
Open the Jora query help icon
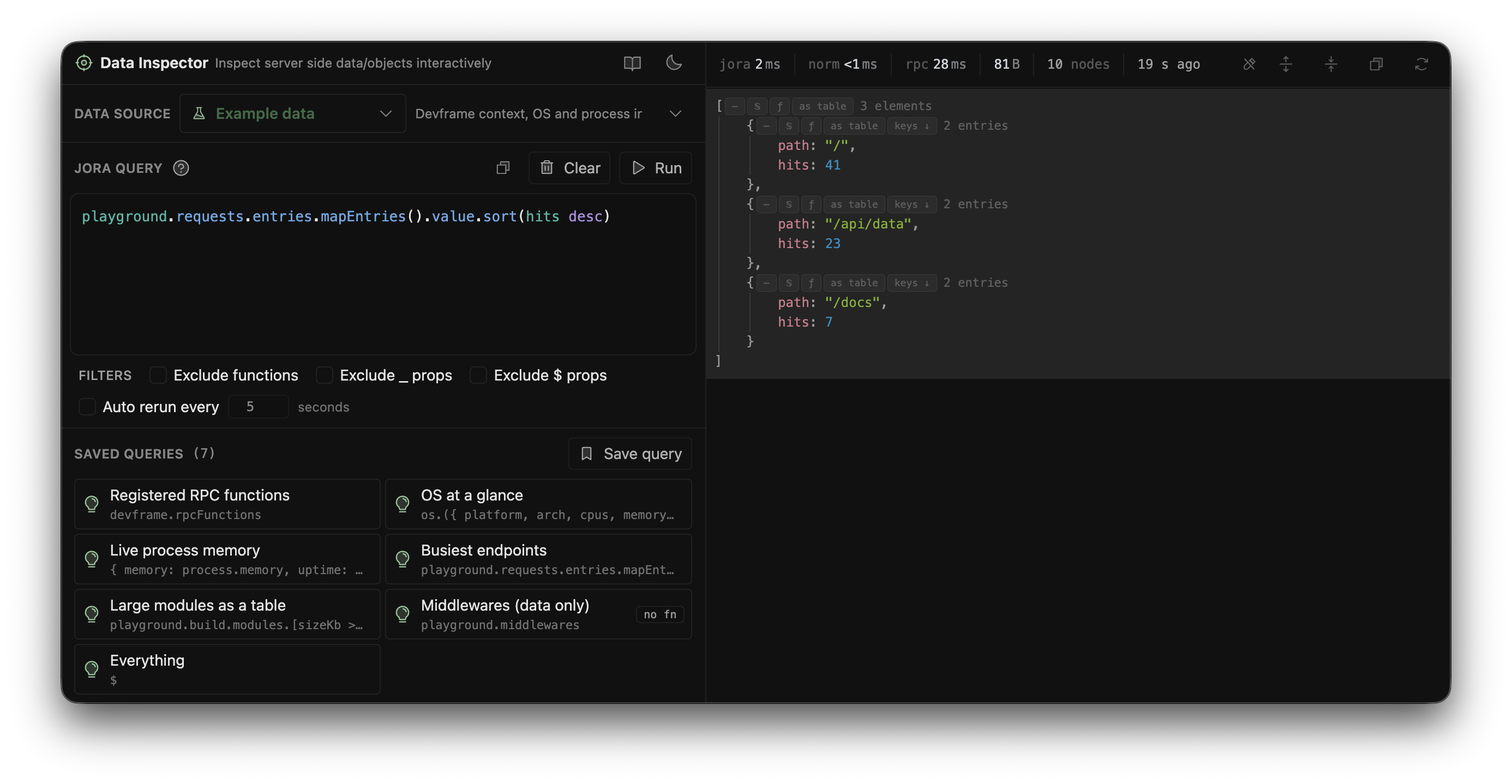(181, 168)
